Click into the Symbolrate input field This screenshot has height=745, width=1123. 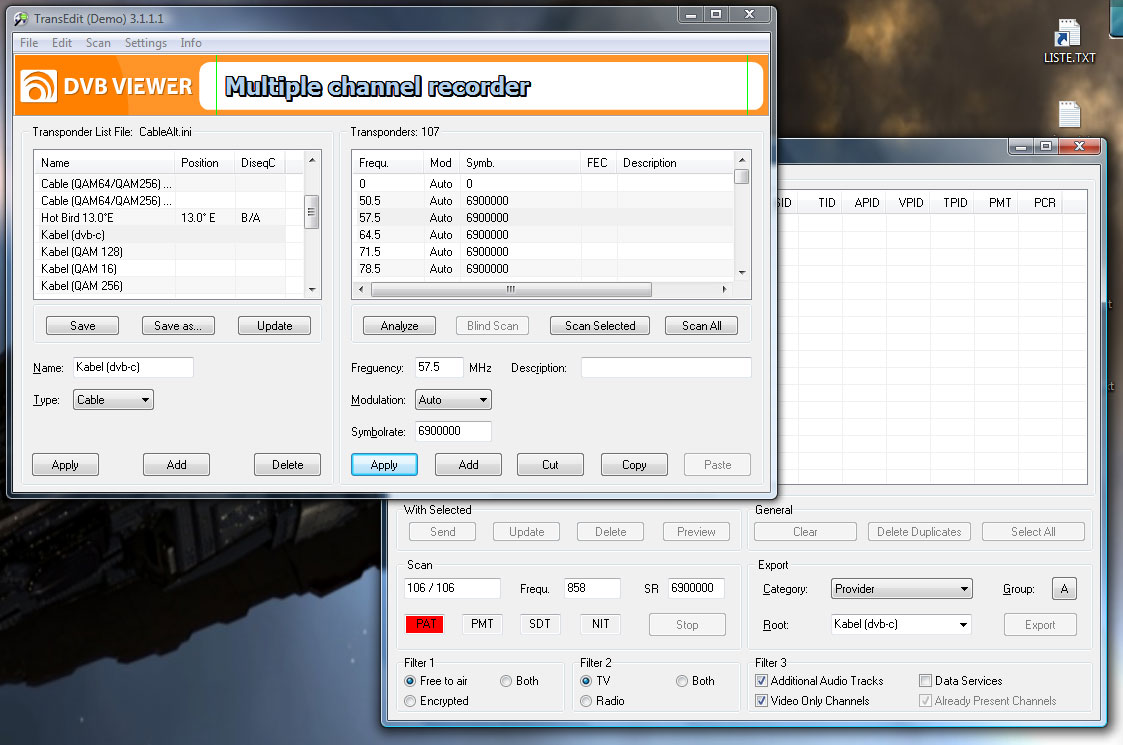tap(453, 431)
